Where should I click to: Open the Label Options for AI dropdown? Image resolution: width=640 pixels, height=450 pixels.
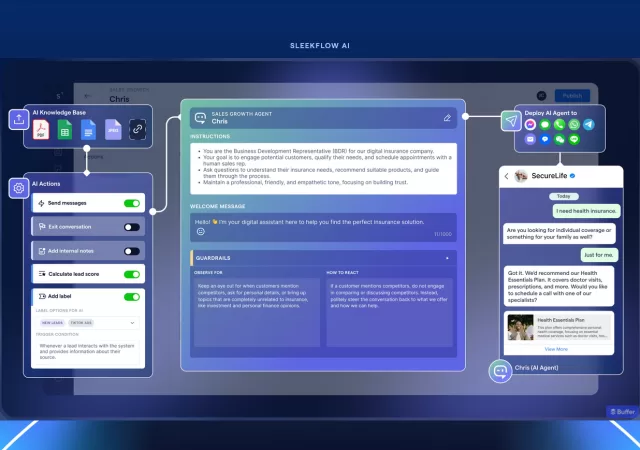133,323
